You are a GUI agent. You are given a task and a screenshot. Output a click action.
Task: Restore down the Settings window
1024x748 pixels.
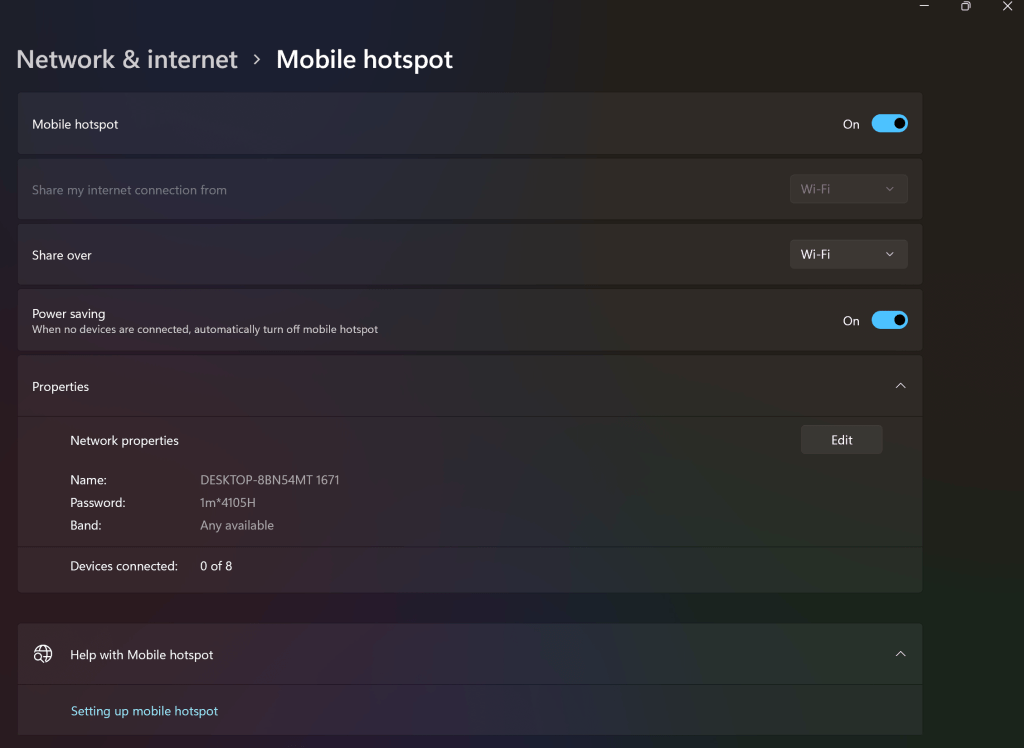coord(966,6)
